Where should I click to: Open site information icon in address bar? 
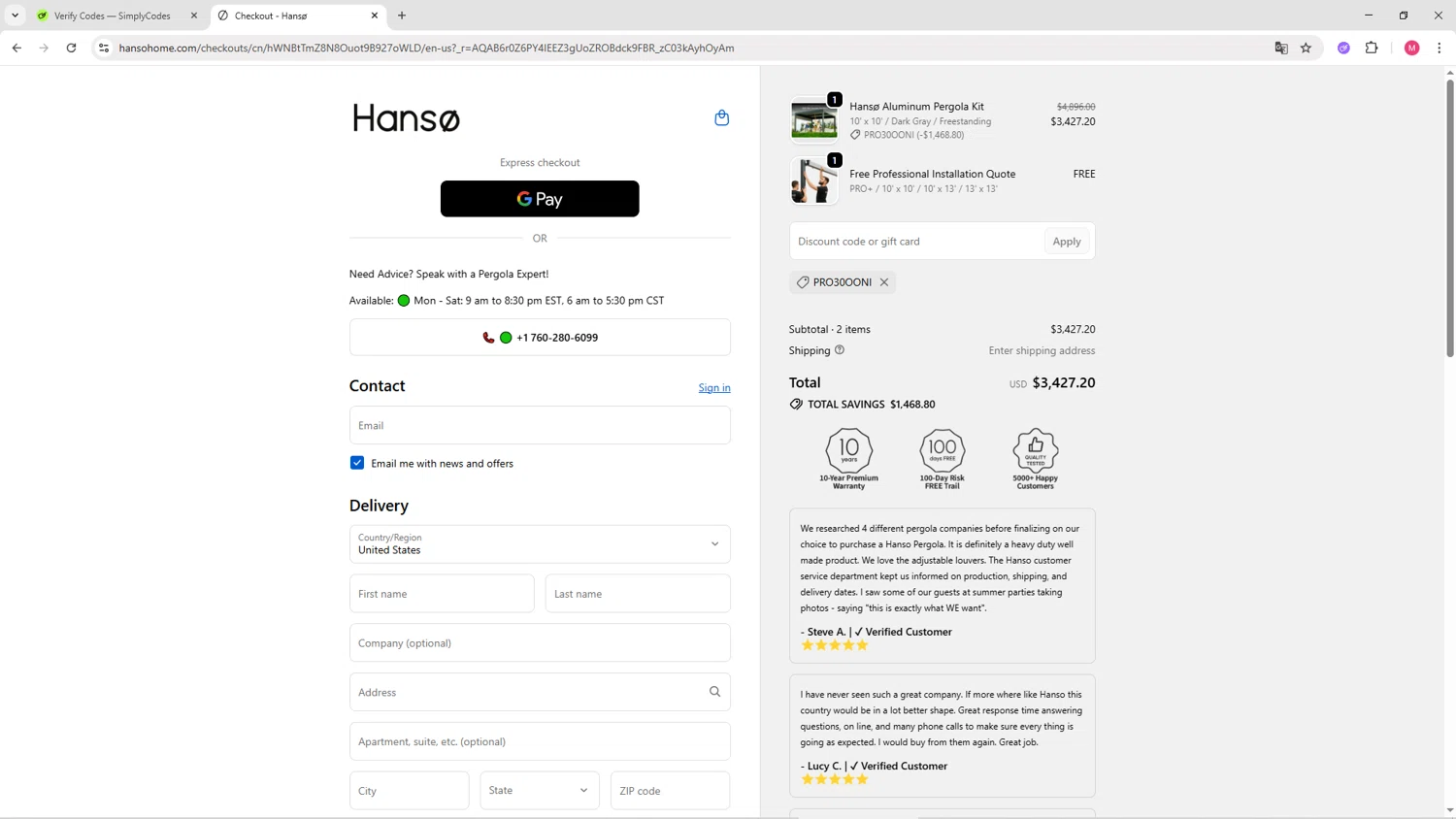104,48
